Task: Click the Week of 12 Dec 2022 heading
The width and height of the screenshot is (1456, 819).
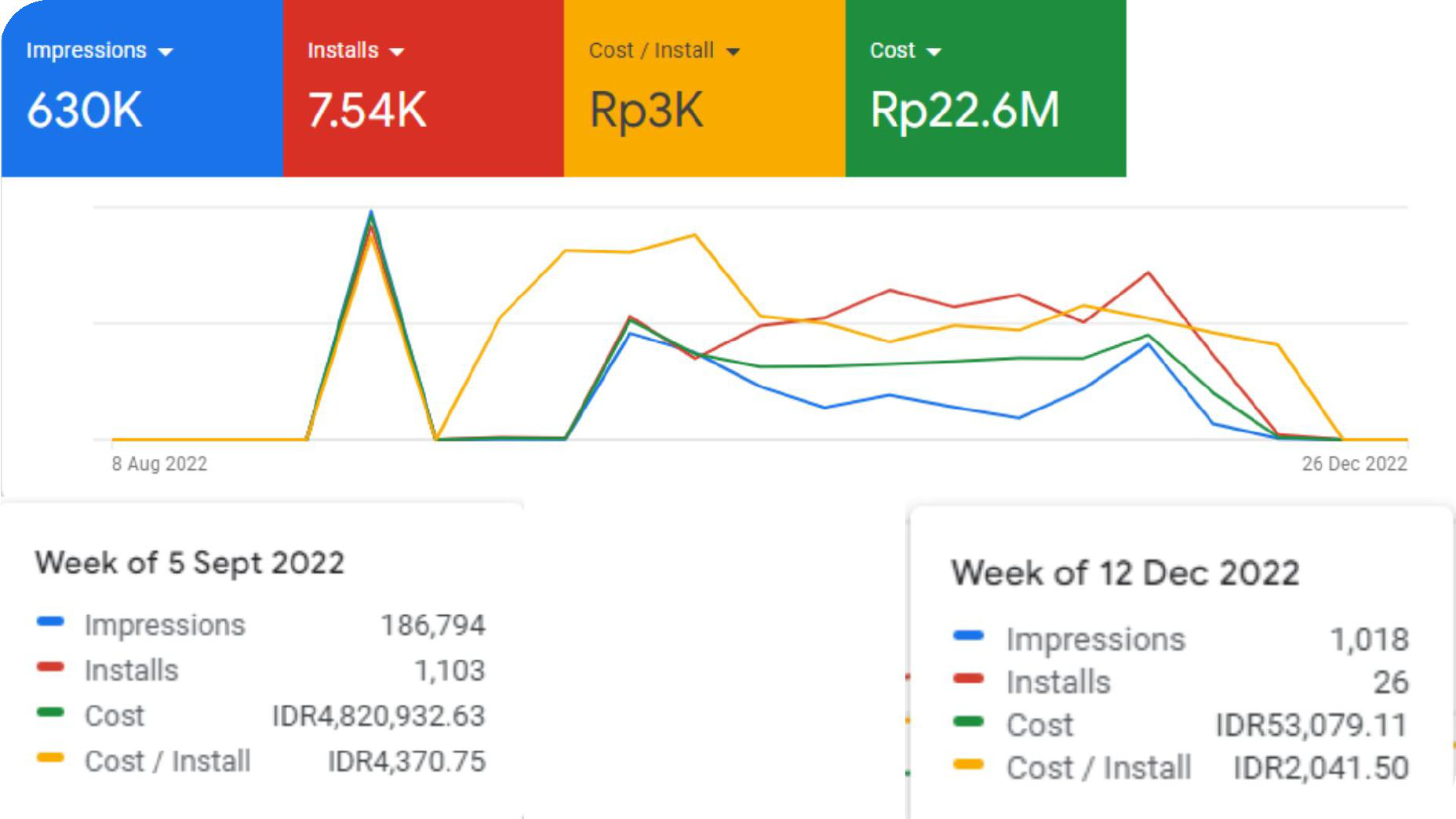Action: (x=1126, y=573)
